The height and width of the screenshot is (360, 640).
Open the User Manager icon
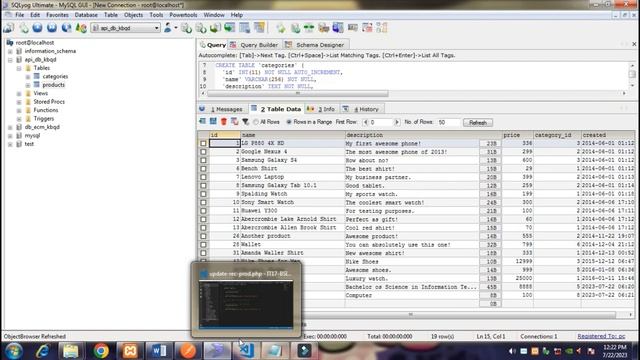[x=168, y=28]
